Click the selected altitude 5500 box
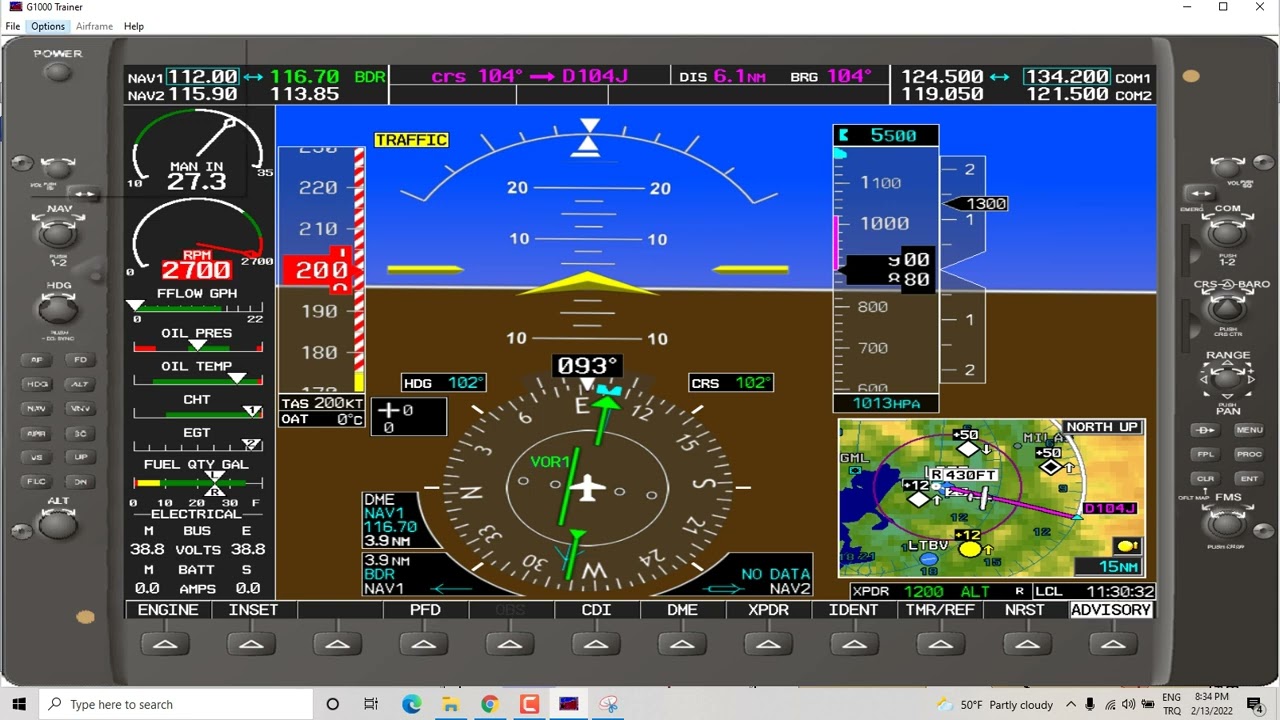The height and width of the screenshot is (720, 1280). [x=886, y=135]
